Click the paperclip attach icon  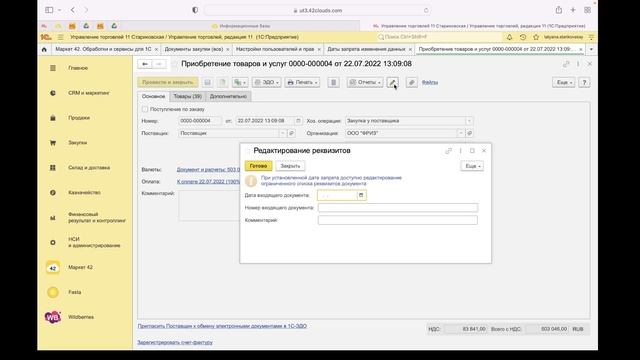[x=412, y=82]
